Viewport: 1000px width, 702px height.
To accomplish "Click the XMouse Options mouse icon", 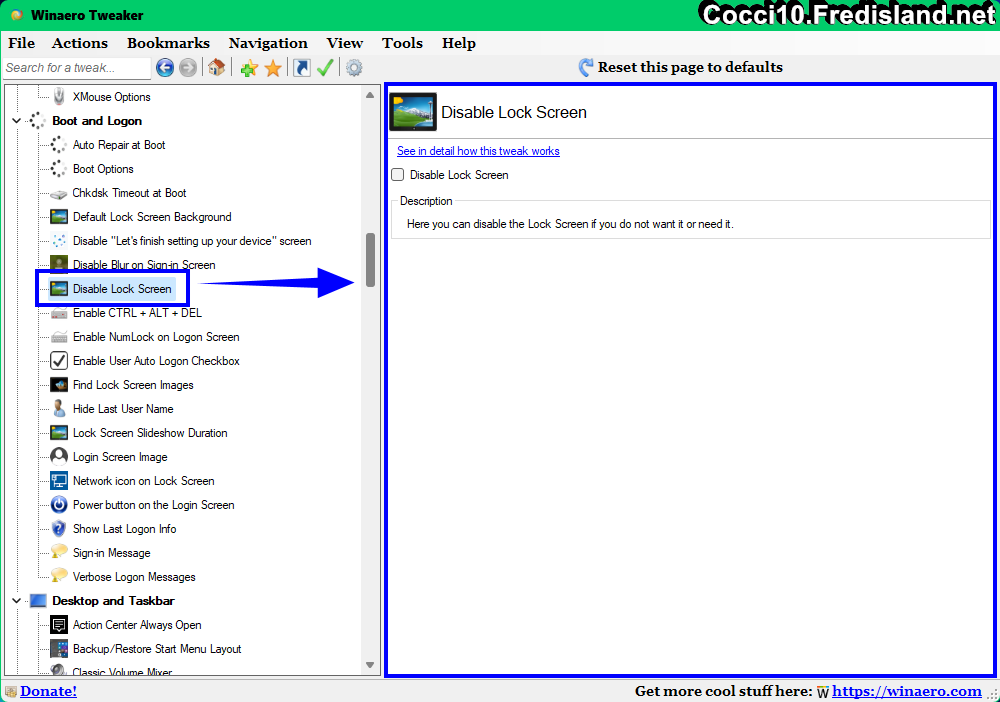I will coord(59,97).
